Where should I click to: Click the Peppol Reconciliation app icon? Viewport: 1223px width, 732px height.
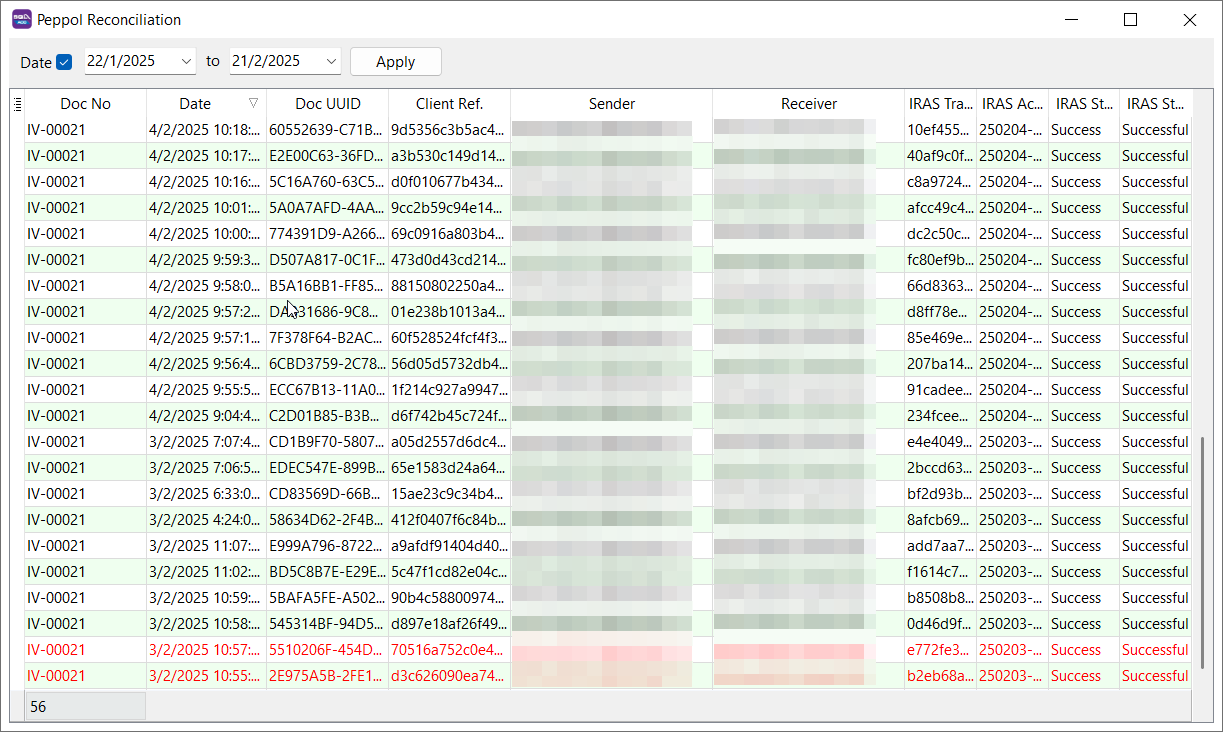(x=21, y=19)
